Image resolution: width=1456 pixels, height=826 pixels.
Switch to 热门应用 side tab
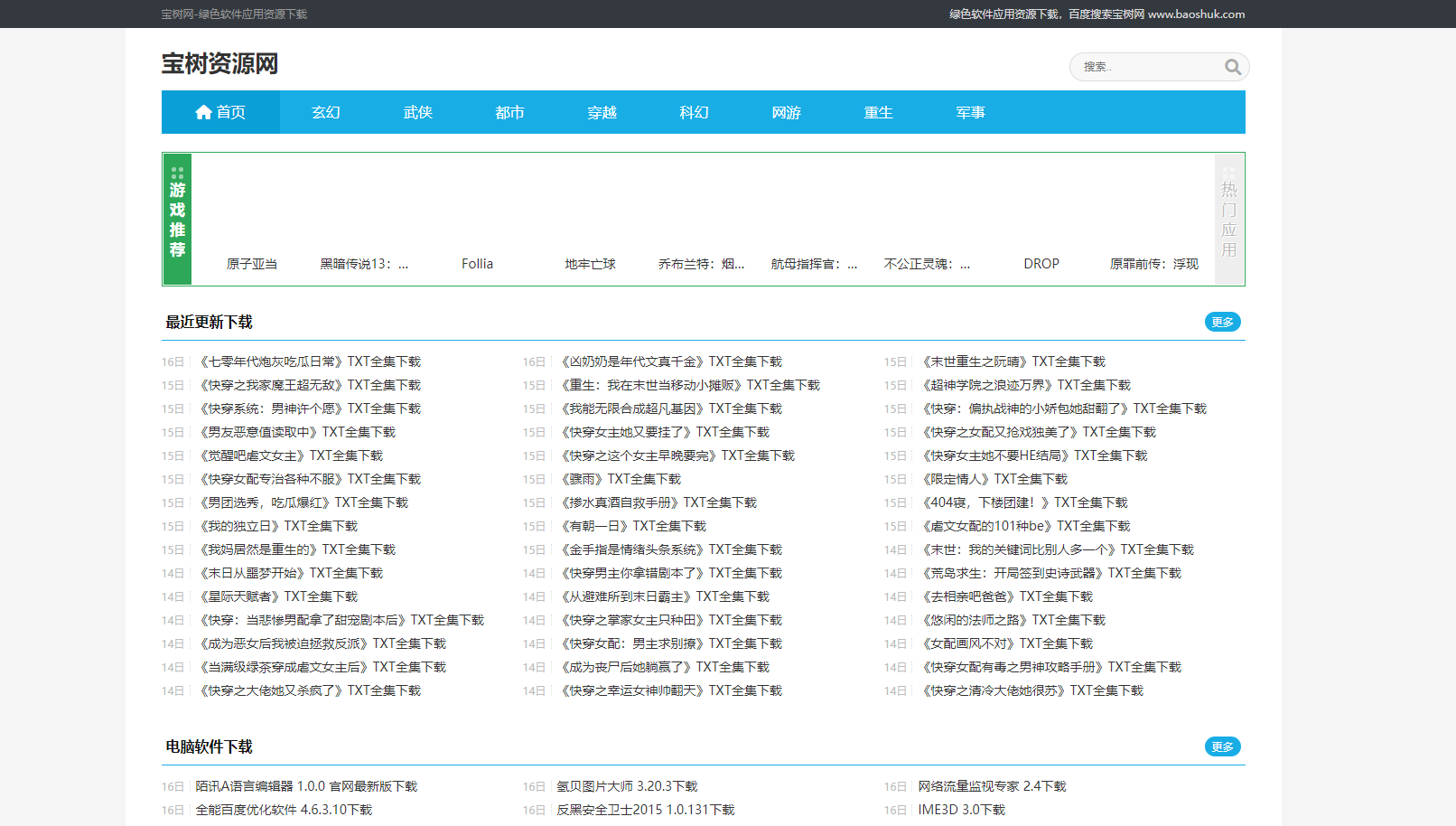point(1229,219)
